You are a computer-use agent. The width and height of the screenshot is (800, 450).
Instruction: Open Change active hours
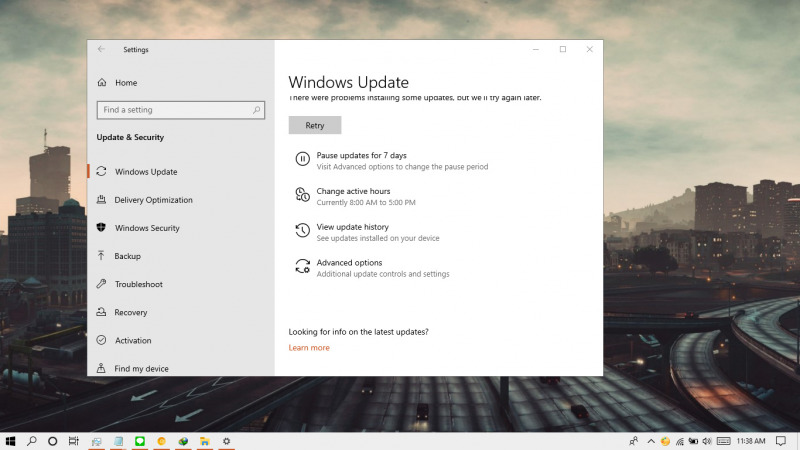[x=353, y=191]
